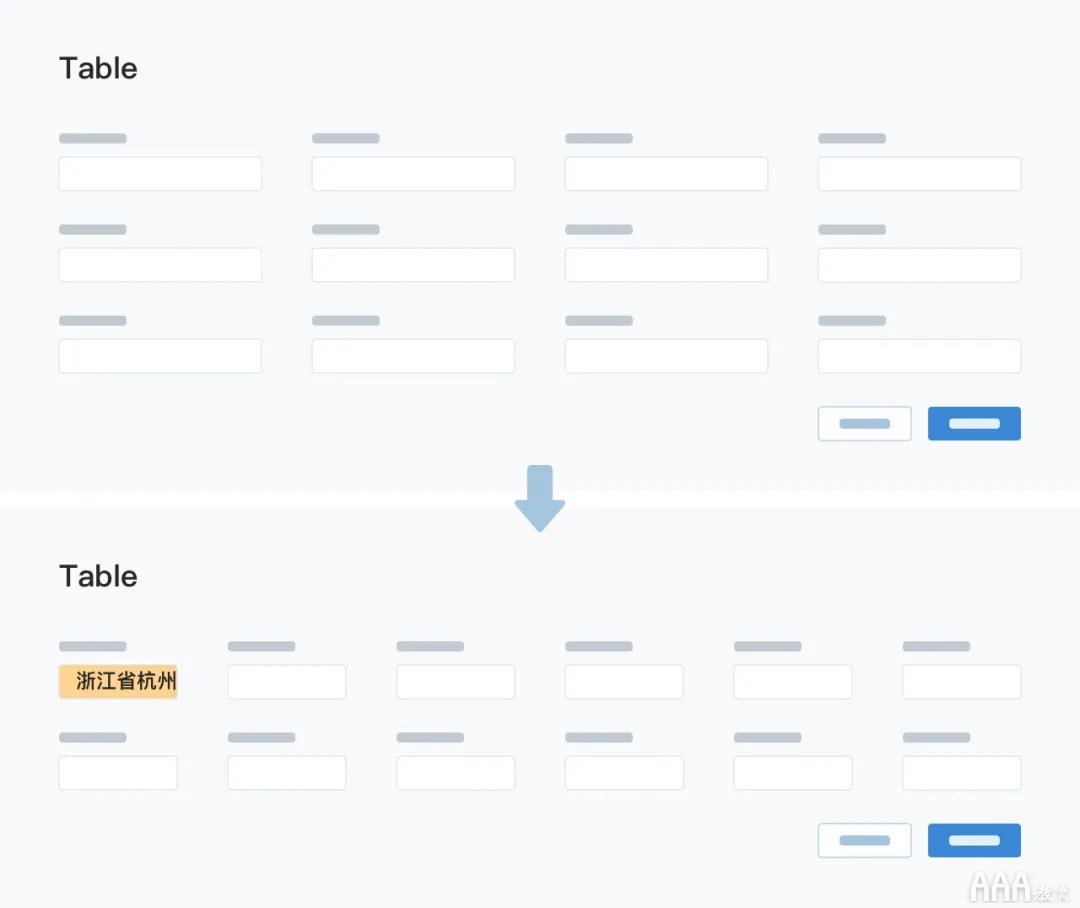Click the first input field in the top form's first row

point(160,174)
